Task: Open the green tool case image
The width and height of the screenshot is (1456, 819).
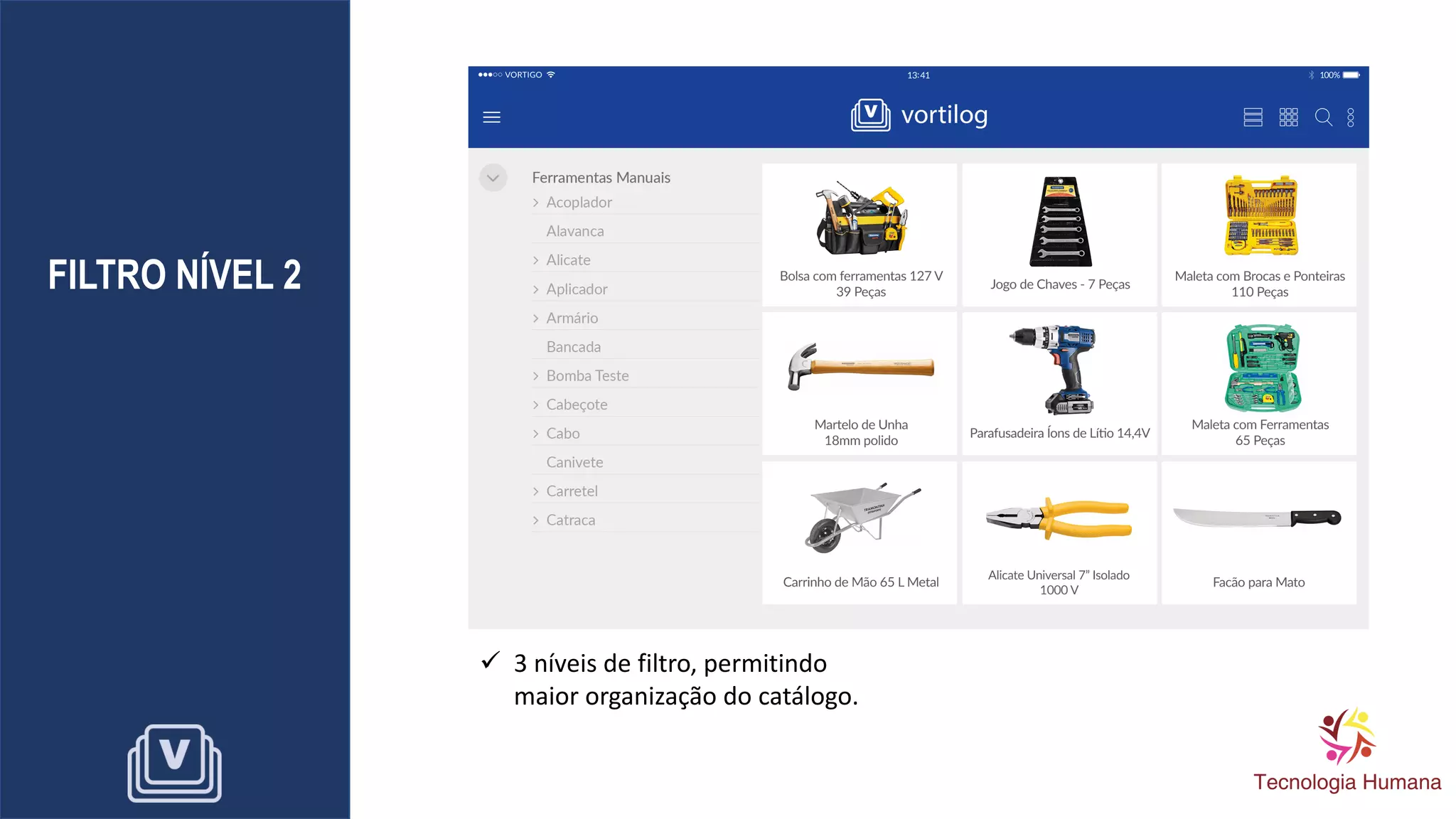Action: (x=1262, y=368)
